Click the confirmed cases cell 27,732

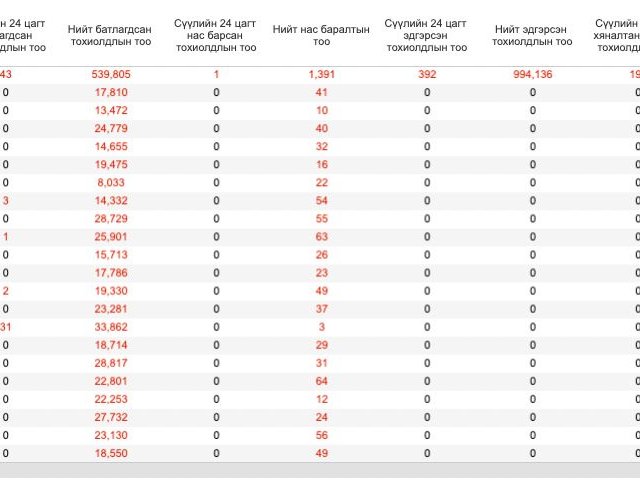[x=111, y=417]
